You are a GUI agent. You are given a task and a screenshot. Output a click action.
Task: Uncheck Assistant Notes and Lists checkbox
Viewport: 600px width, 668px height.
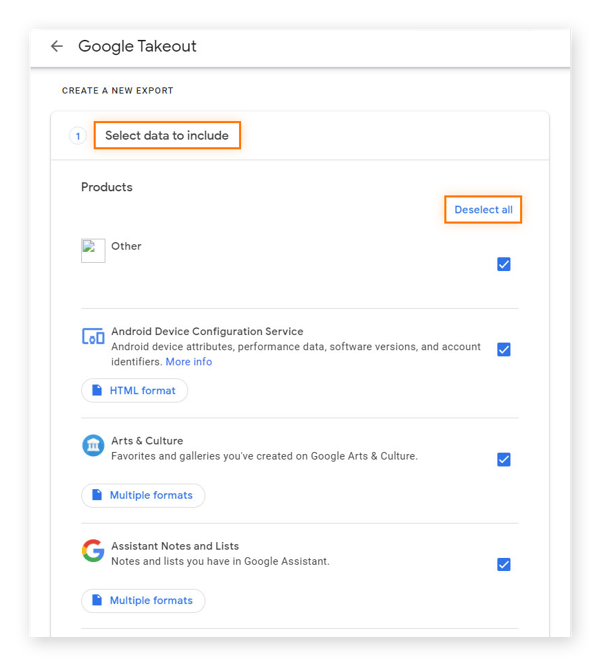504,564
